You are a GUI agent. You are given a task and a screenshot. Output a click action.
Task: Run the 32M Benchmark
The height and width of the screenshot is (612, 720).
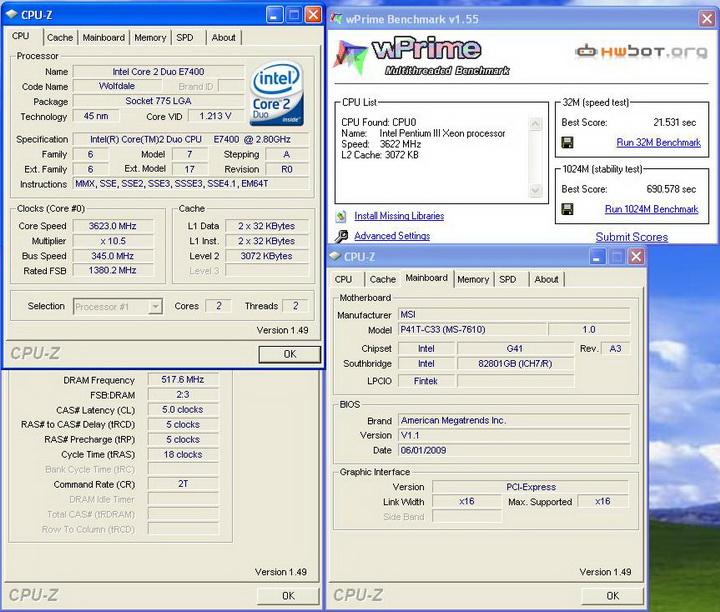pyautogui.click(x=658, y=142)
